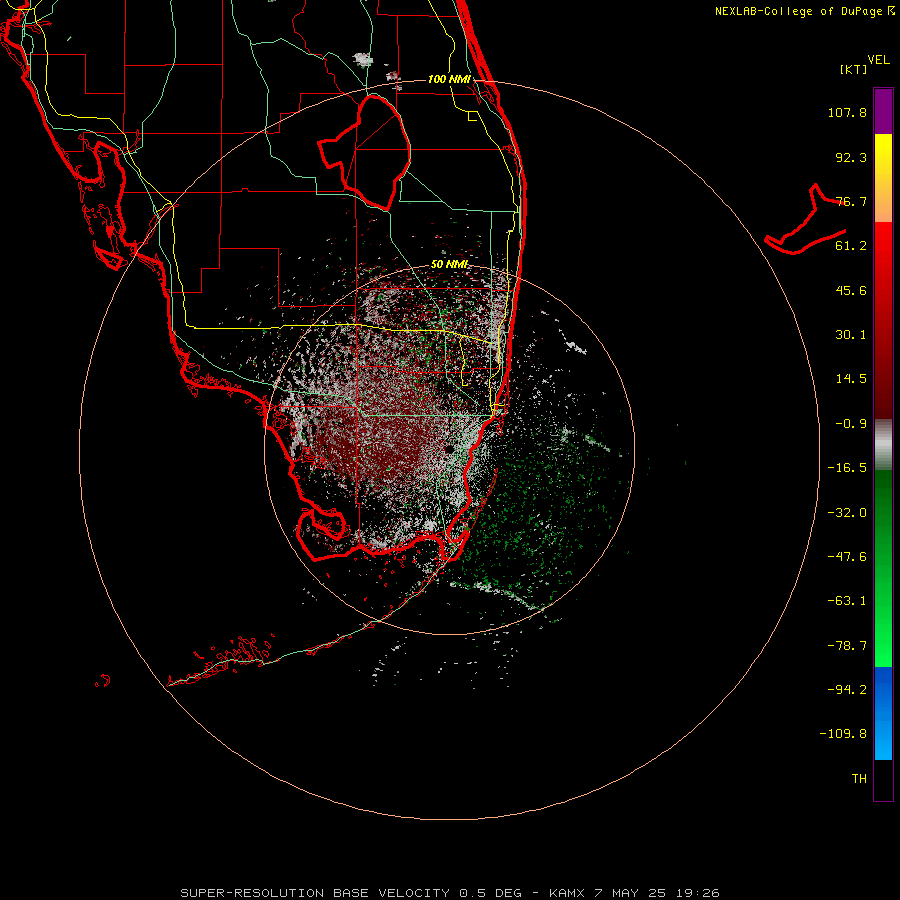Click the 50 NMI range ring label
Image resolution: width=900 pixels, height=900 pixels.
[x=449, y=264]
